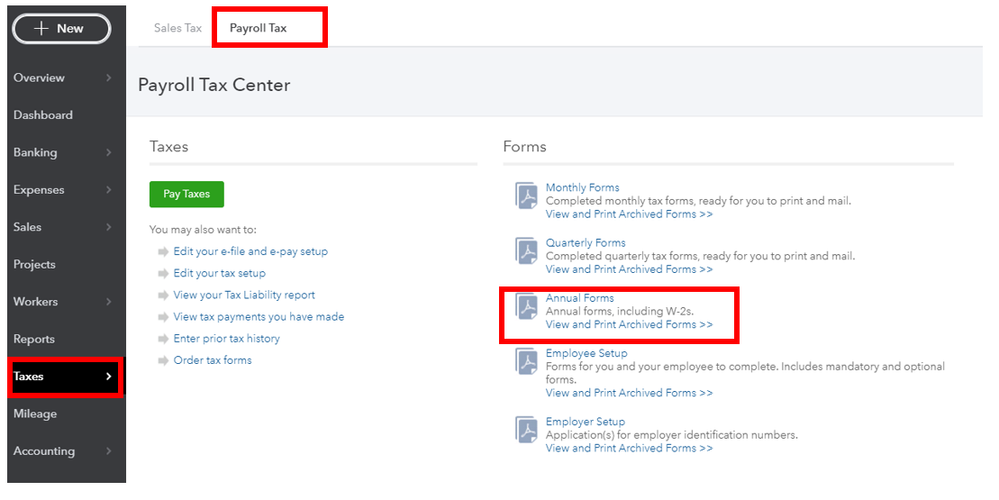
Task: Open the Order tax forms link
Action: click(x=212, y=361)
